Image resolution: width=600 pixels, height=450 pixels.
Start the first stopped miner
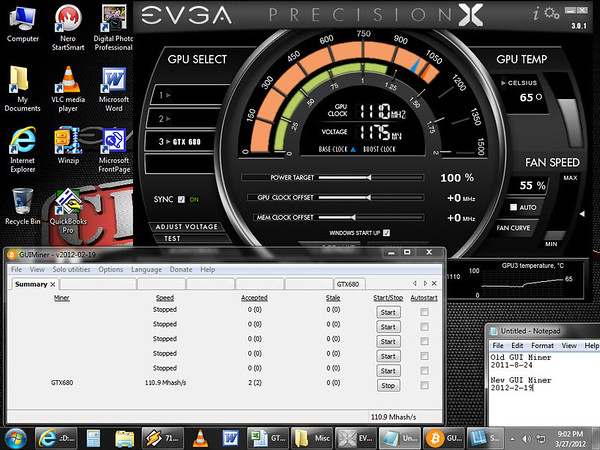tap(388, 312)
